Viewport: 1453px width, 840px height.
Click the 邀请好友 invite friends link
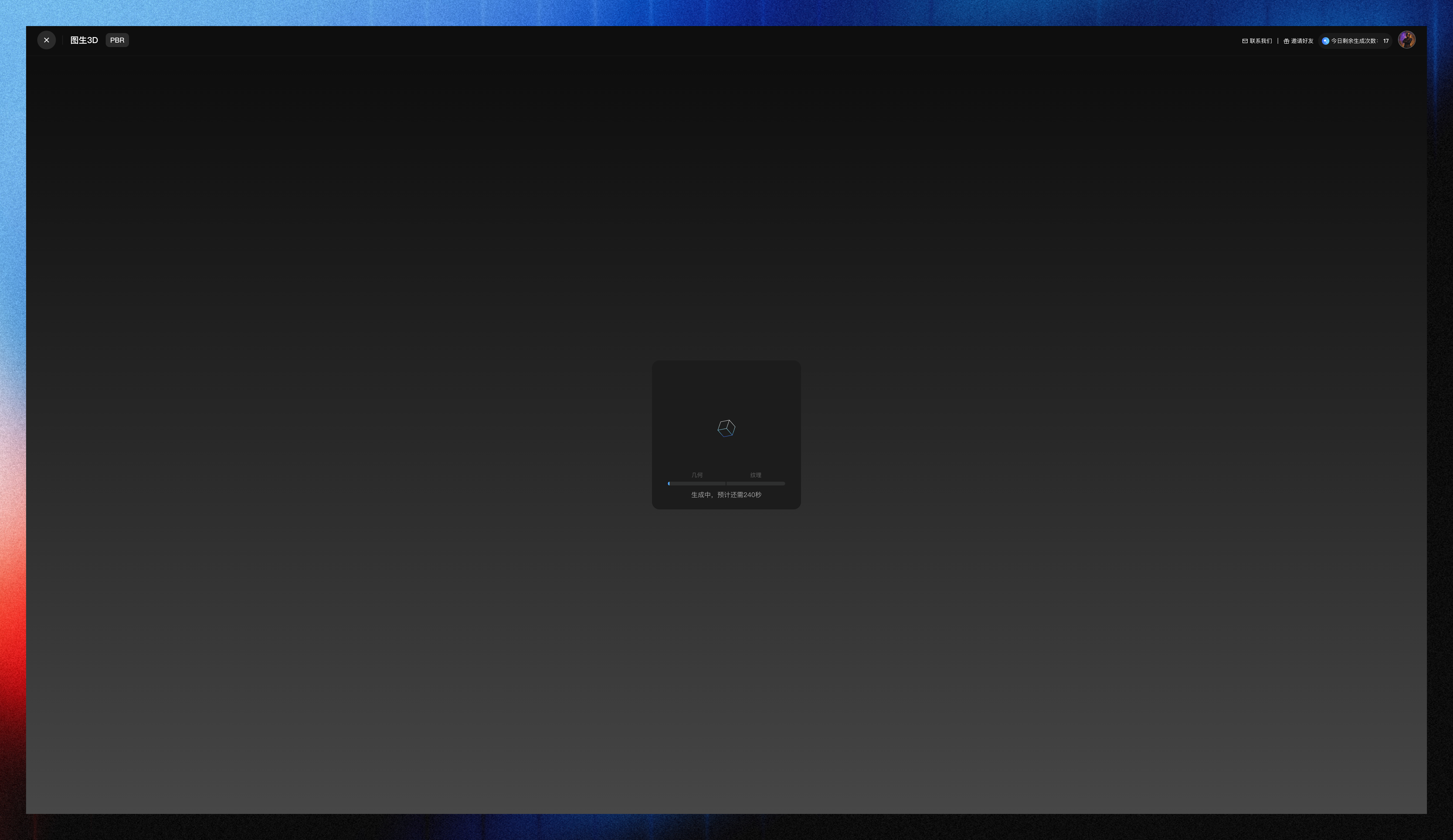1298,41
